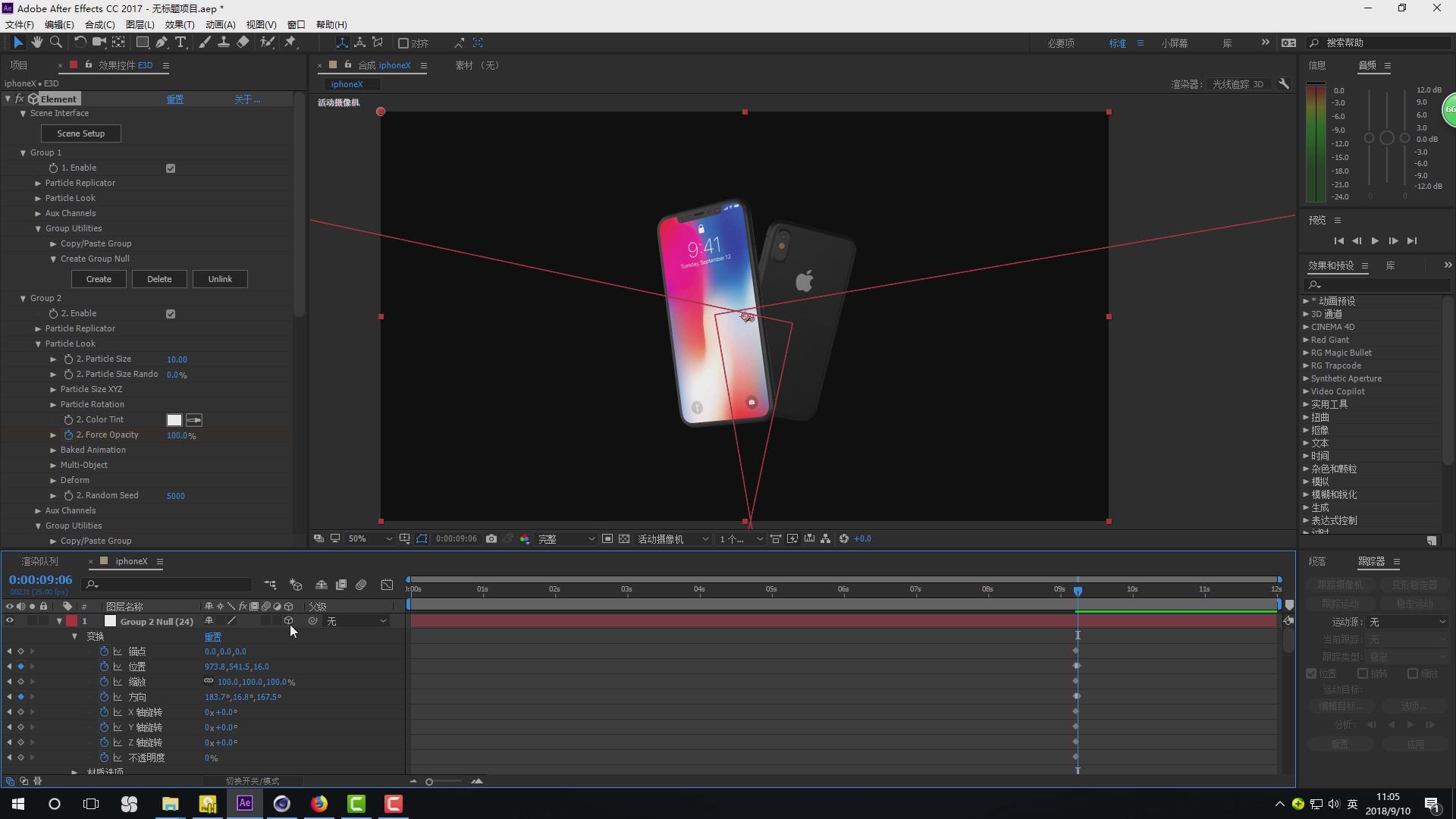1456x819 pixels.
Task: Open the 窗口 menu
Action: 297,24
